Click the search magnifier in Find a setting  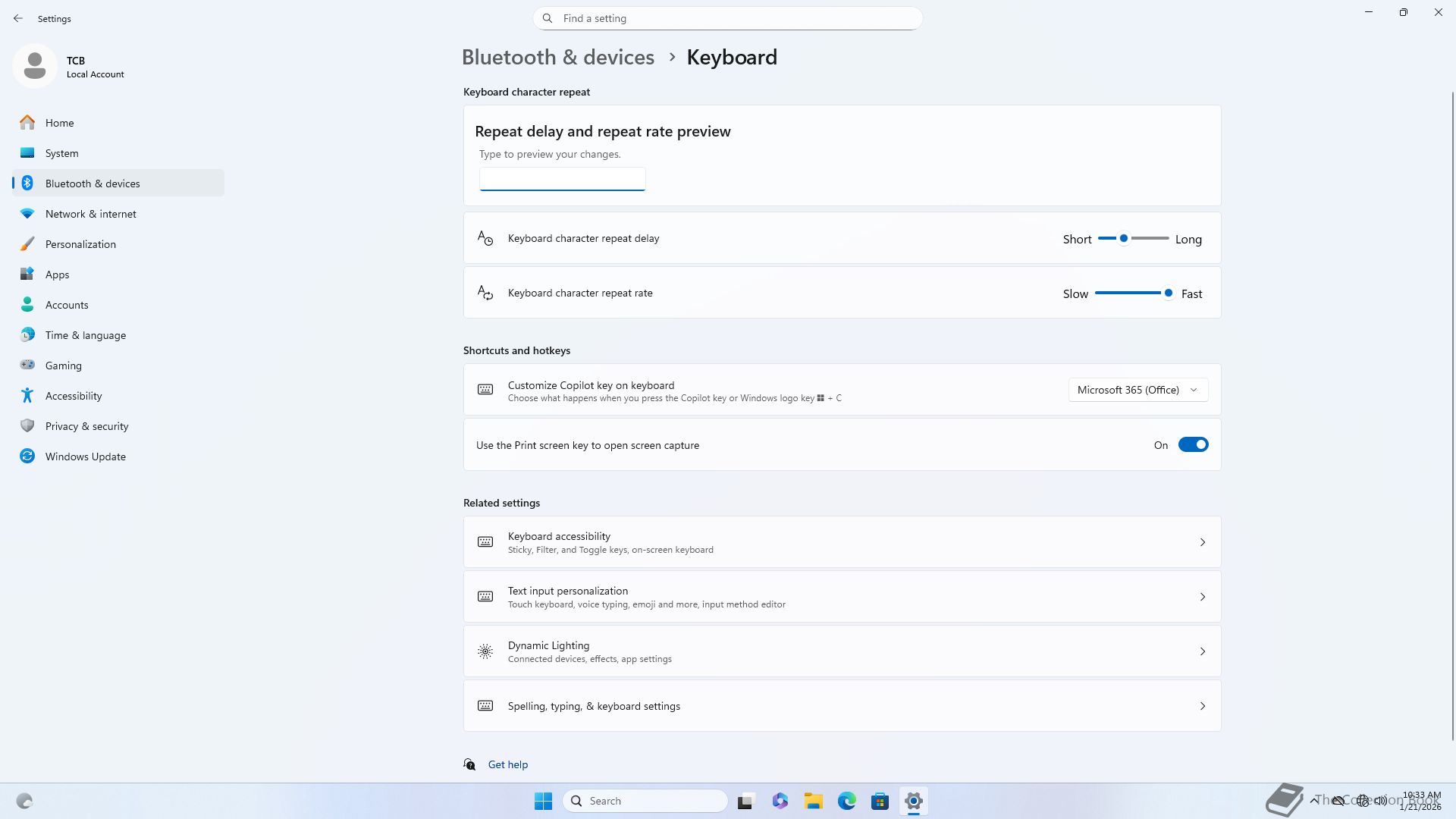click(x=548, y=18)
